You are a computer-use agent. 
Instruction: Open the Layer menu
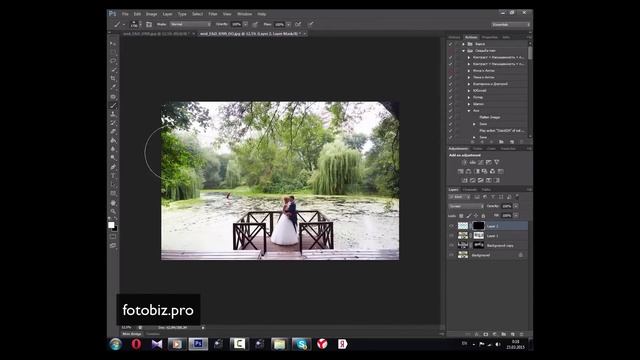point(167,14)
